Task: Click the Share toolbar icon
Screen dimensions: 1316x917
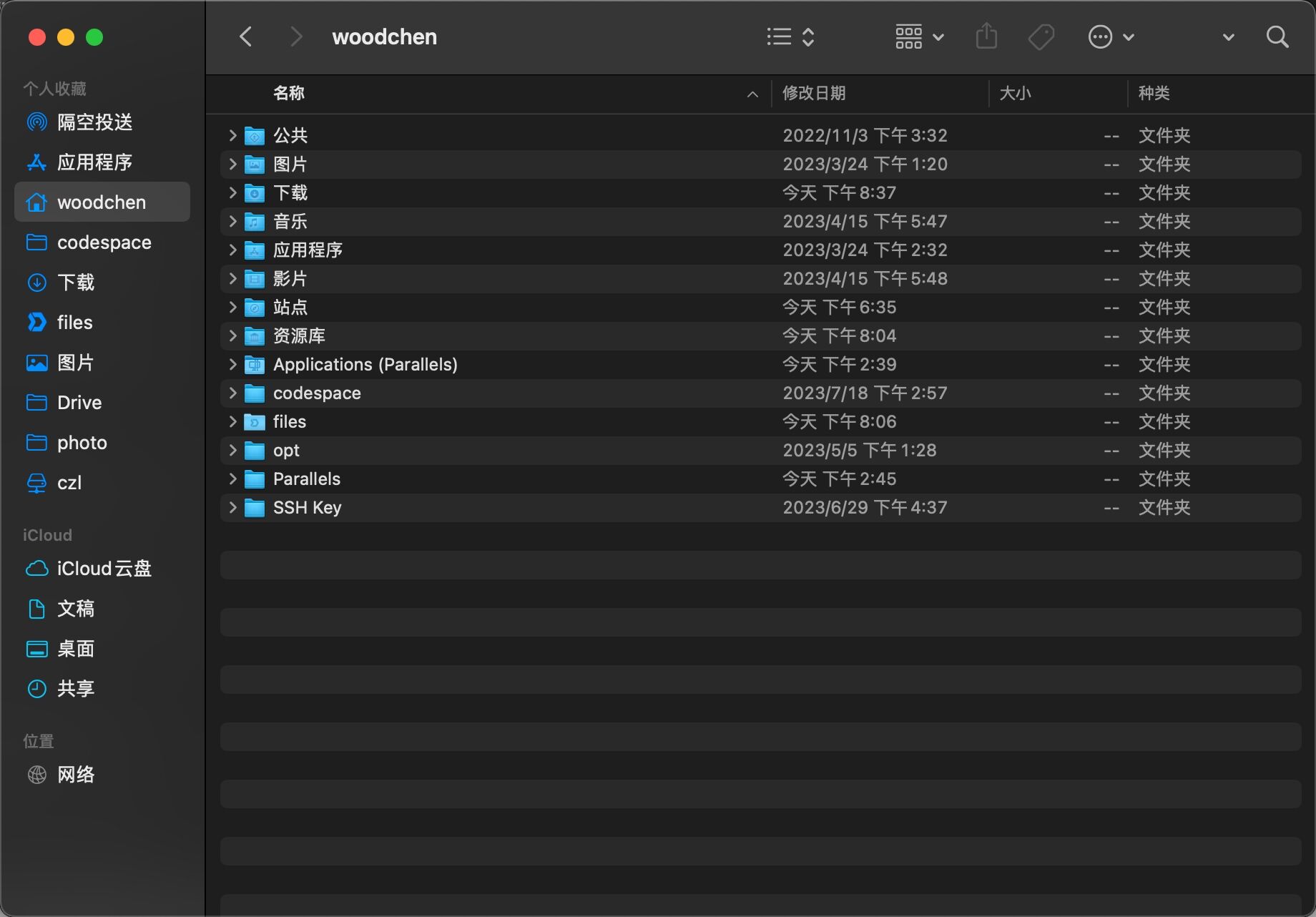Action: 986,36
